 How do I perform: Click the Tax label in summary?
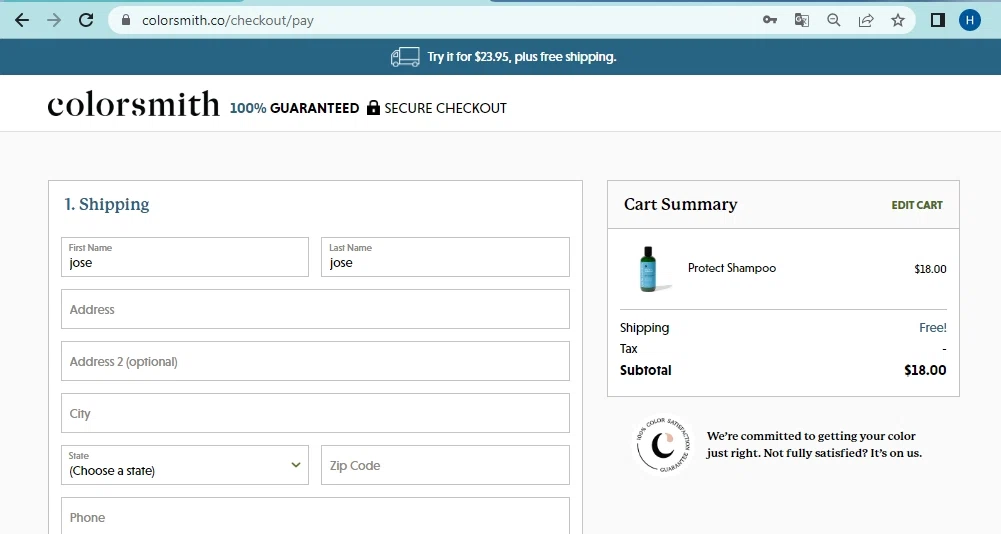pos(629,349)
